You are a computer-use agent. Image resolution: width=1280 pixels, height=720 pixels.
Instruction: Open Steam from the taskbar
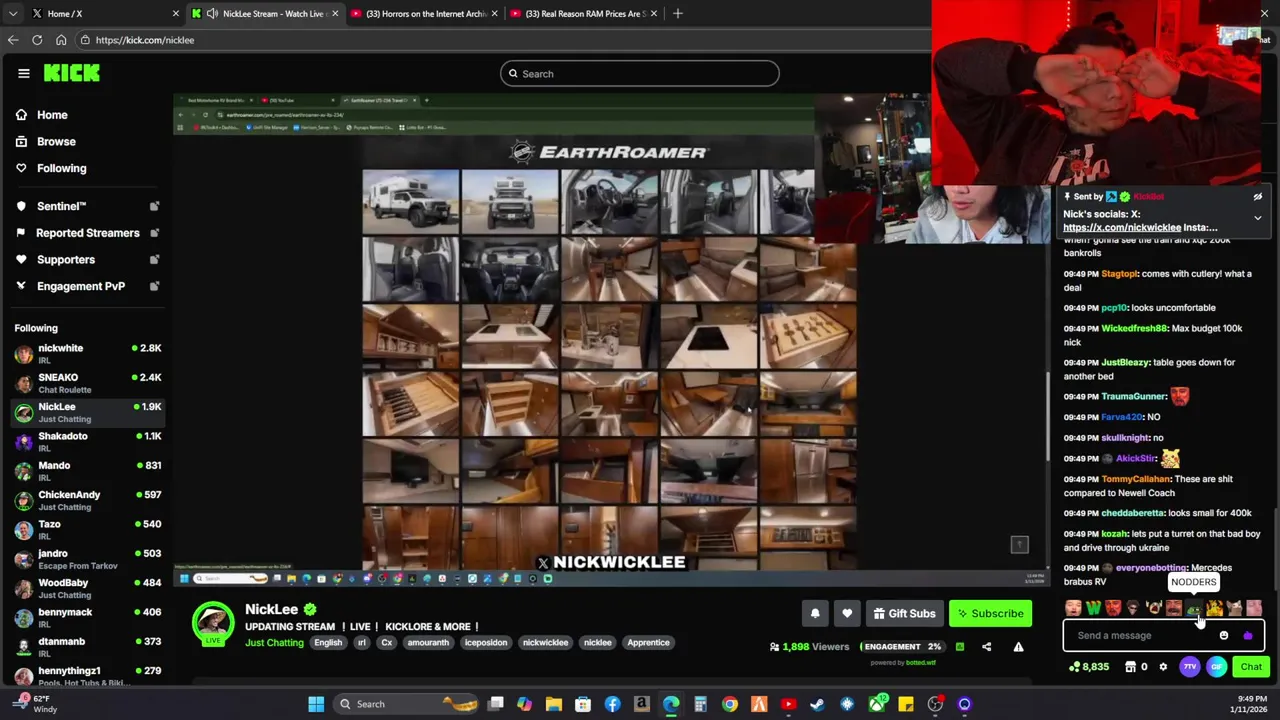(x=817, y=704)
